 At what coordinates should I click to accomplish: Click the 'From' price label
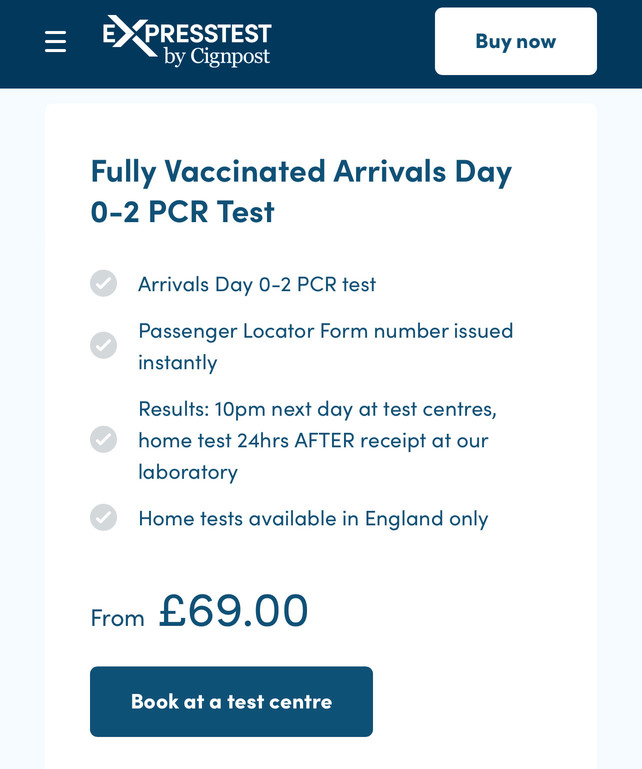tap(118, 618)
